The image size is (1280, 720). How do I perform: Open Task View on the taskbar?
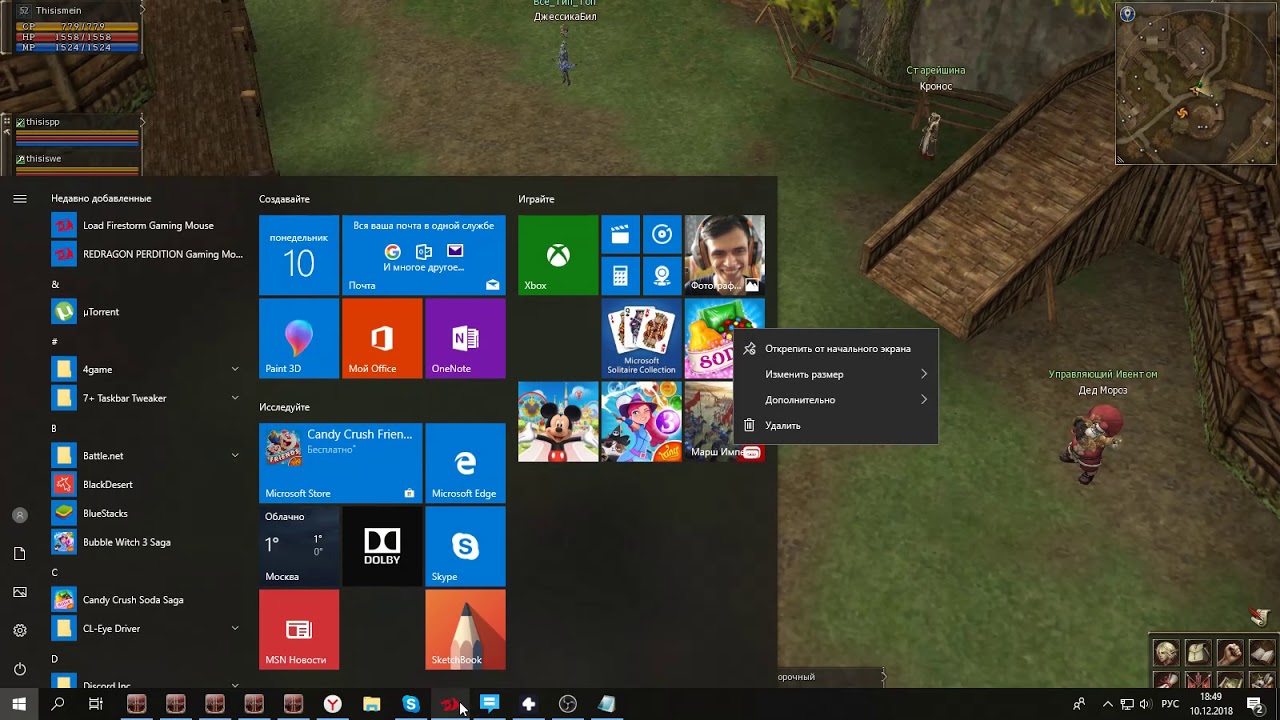(x=96, y=704)
